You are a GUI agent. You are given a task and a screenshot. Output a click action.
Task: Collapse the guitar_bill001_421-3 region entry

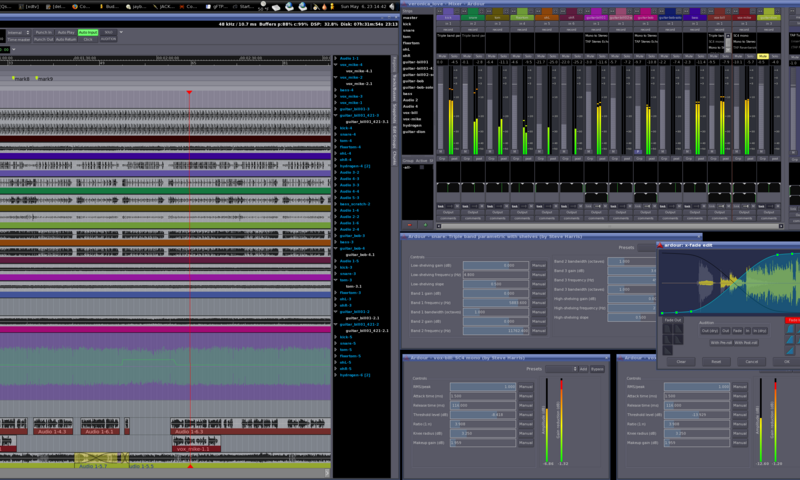336,115
